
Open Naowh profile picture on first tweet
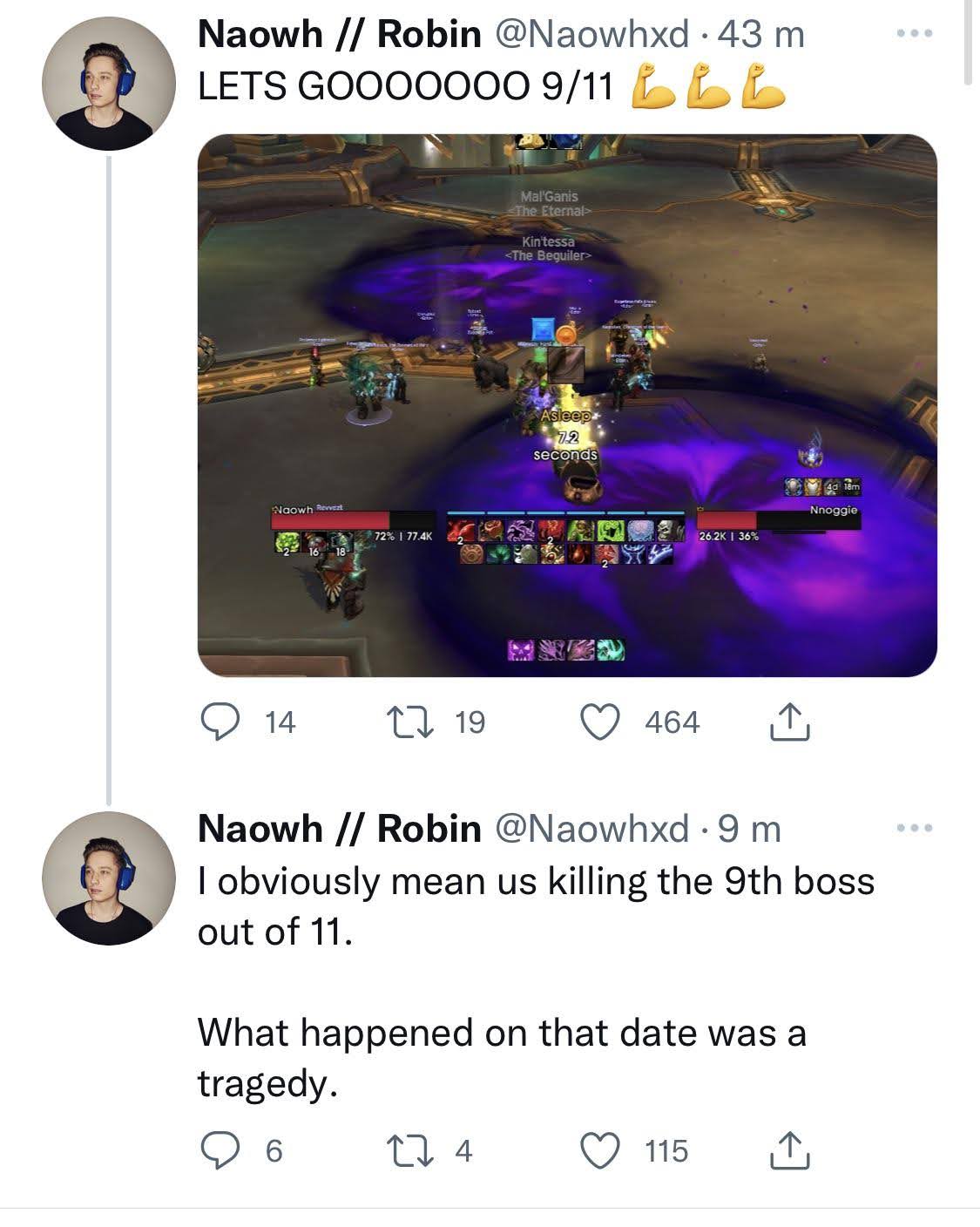coord(108,84)
